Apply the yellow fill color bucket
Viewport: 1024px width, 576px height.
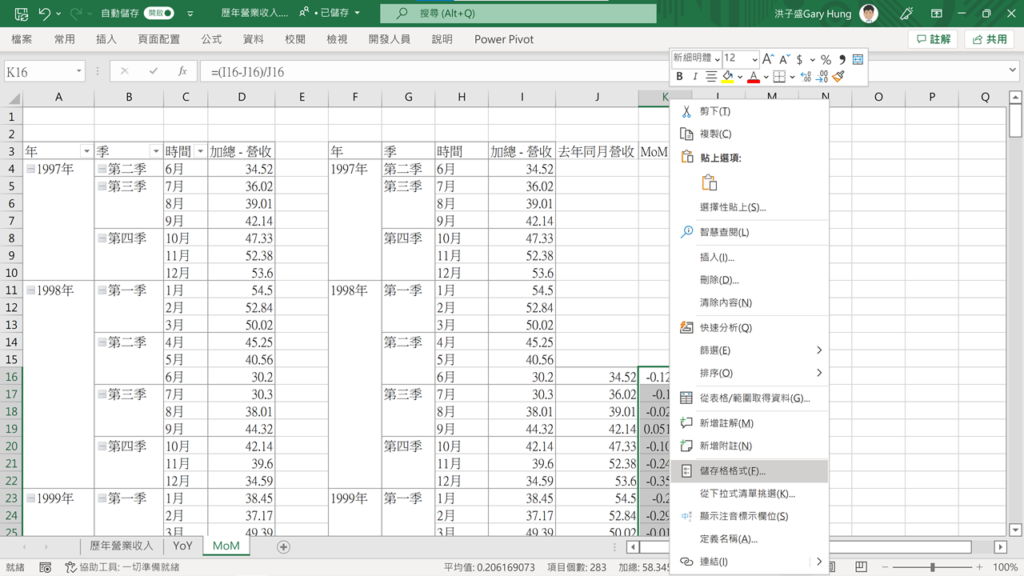[x=728, y=77]
